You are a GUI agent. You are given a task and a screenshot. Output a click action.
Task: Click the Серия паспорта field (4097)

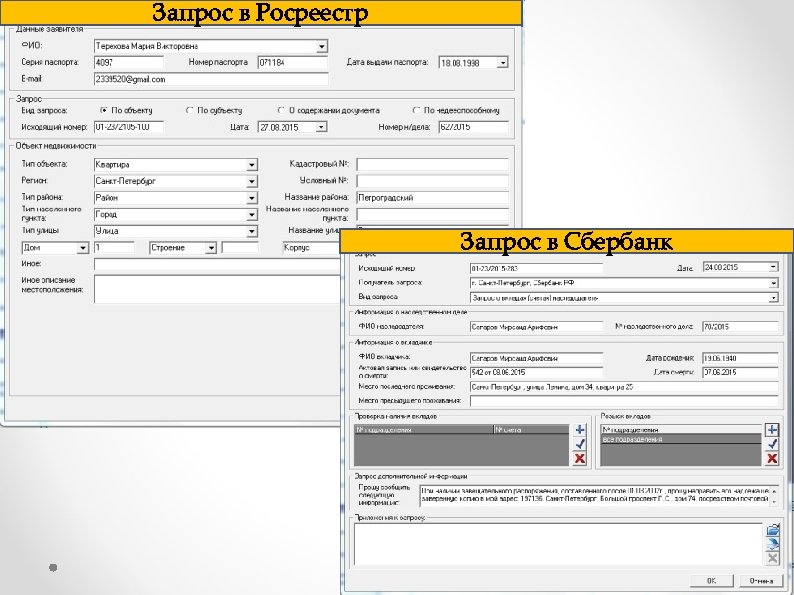[x=129, y=63]
